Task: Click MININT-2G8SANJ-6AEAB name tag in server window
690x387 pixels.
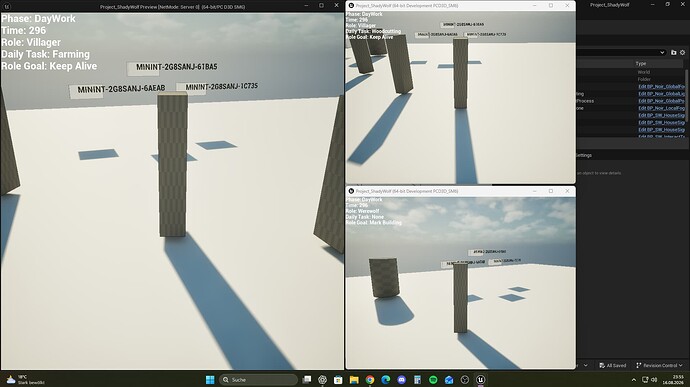Action: point(121,89)
